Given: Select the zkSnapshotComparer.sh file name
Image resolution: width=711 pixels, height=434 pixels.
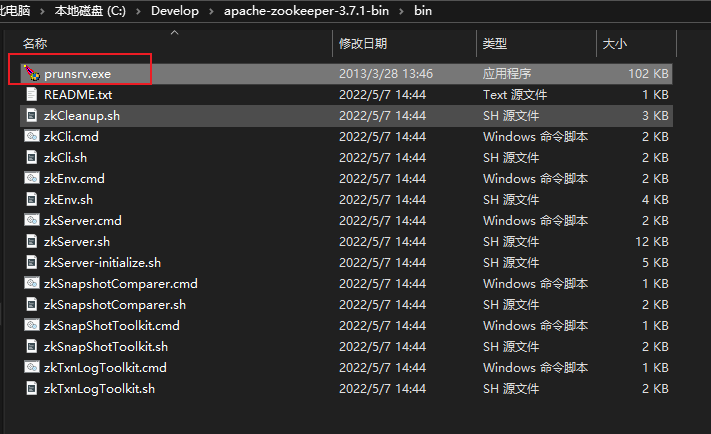Looking at the screenshot, I should coord(115,305).
